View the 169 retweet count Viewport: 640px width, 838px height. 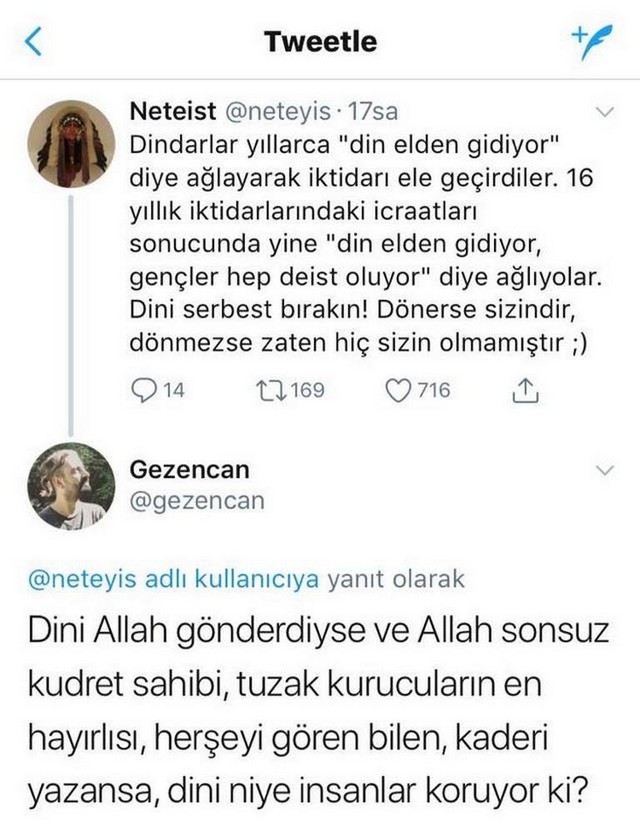[309, 390]
